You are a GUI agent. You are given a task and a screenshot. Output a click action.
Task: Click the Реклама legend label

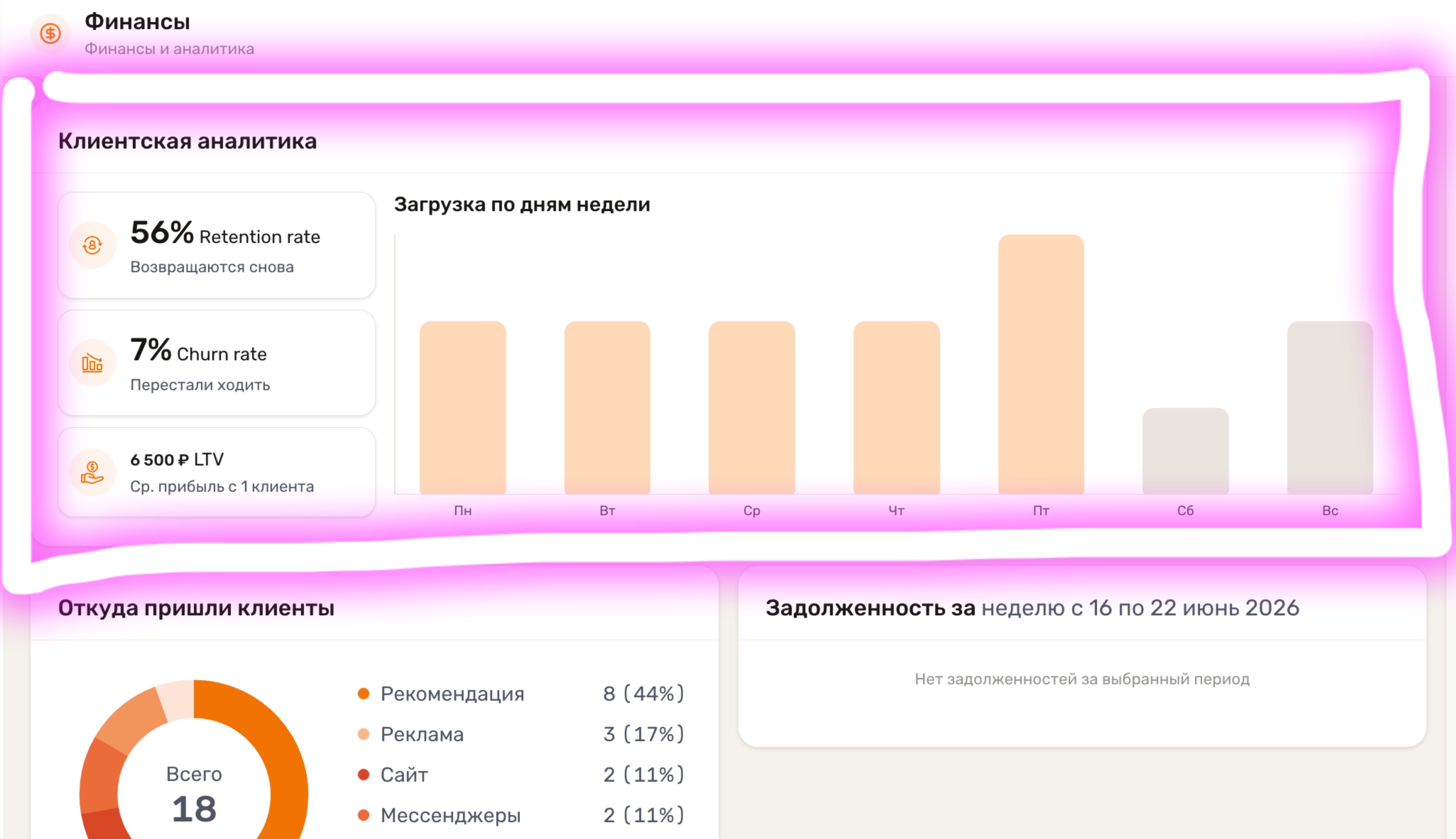point(422,734)
